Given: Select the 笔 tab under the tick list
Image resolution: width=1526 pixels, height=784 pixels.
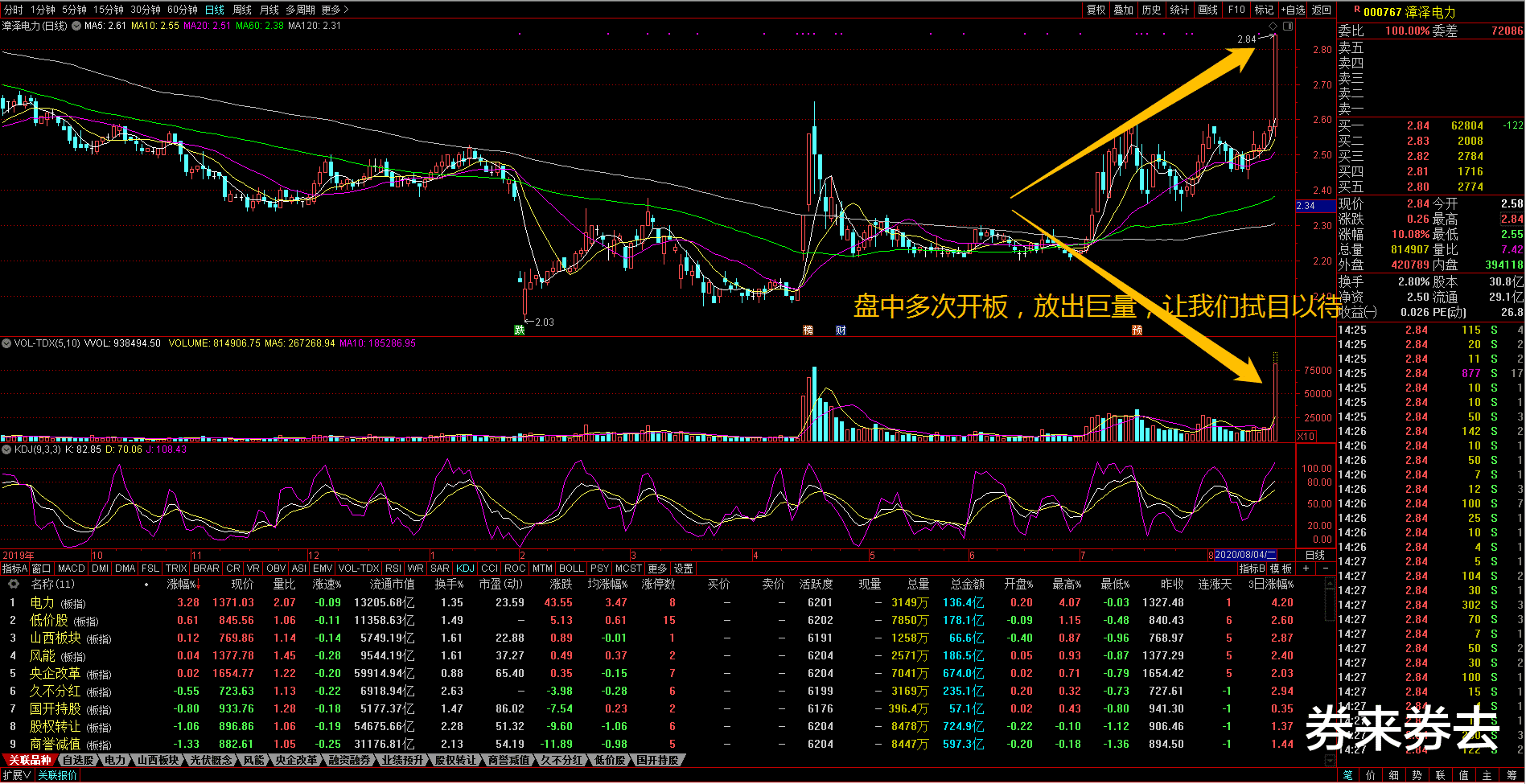Looking at the screenshot, I should click(1347, 775).
